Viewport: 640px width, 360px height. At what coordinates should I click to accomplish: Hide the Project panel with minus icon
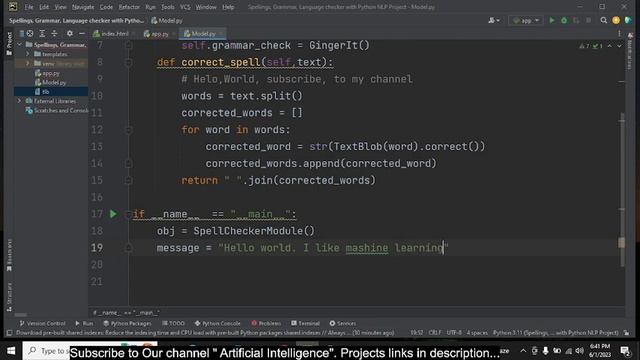[82, 33]
